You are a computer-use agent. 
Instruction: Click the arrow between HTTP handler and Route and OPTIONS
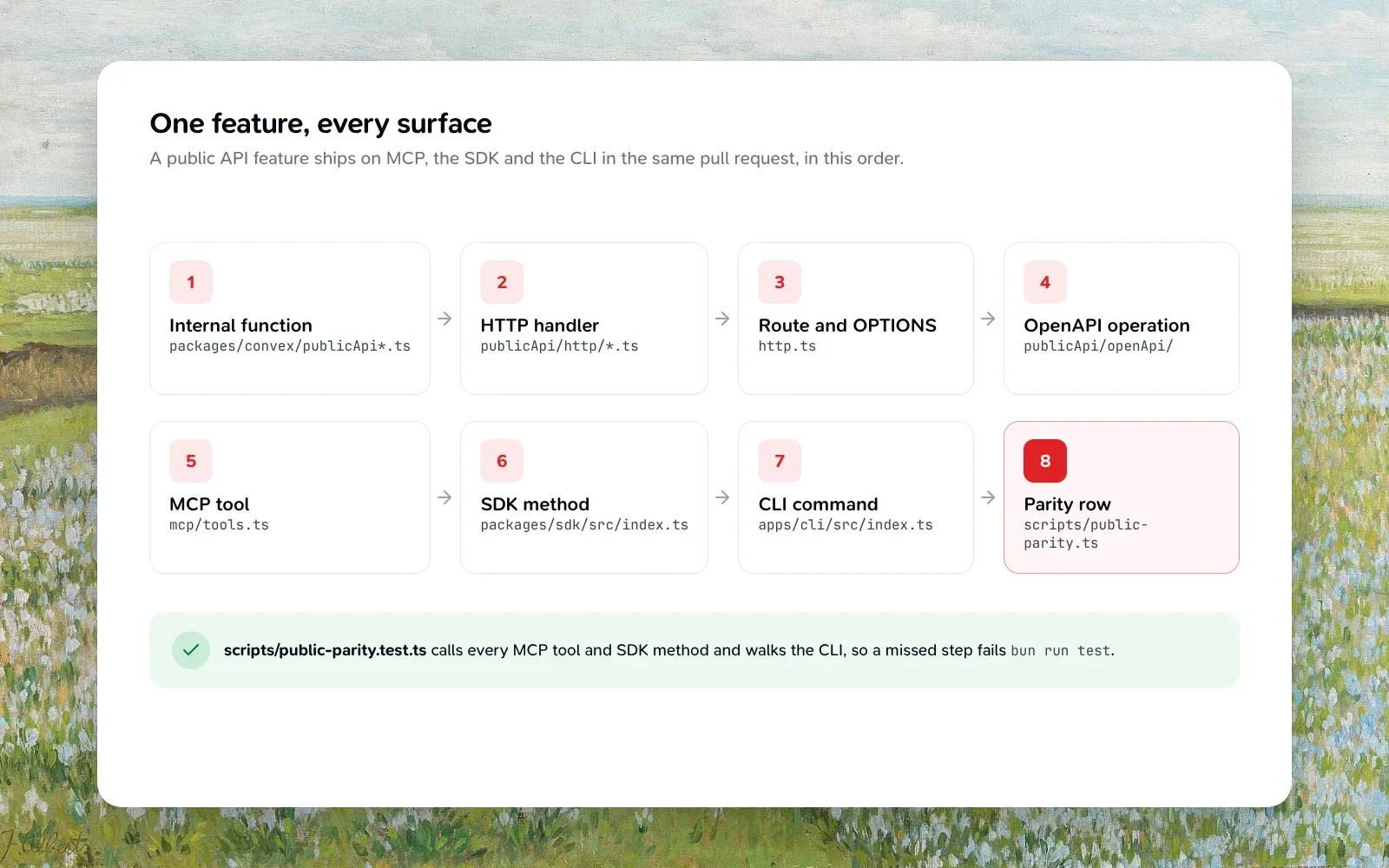tap(722, 319)
